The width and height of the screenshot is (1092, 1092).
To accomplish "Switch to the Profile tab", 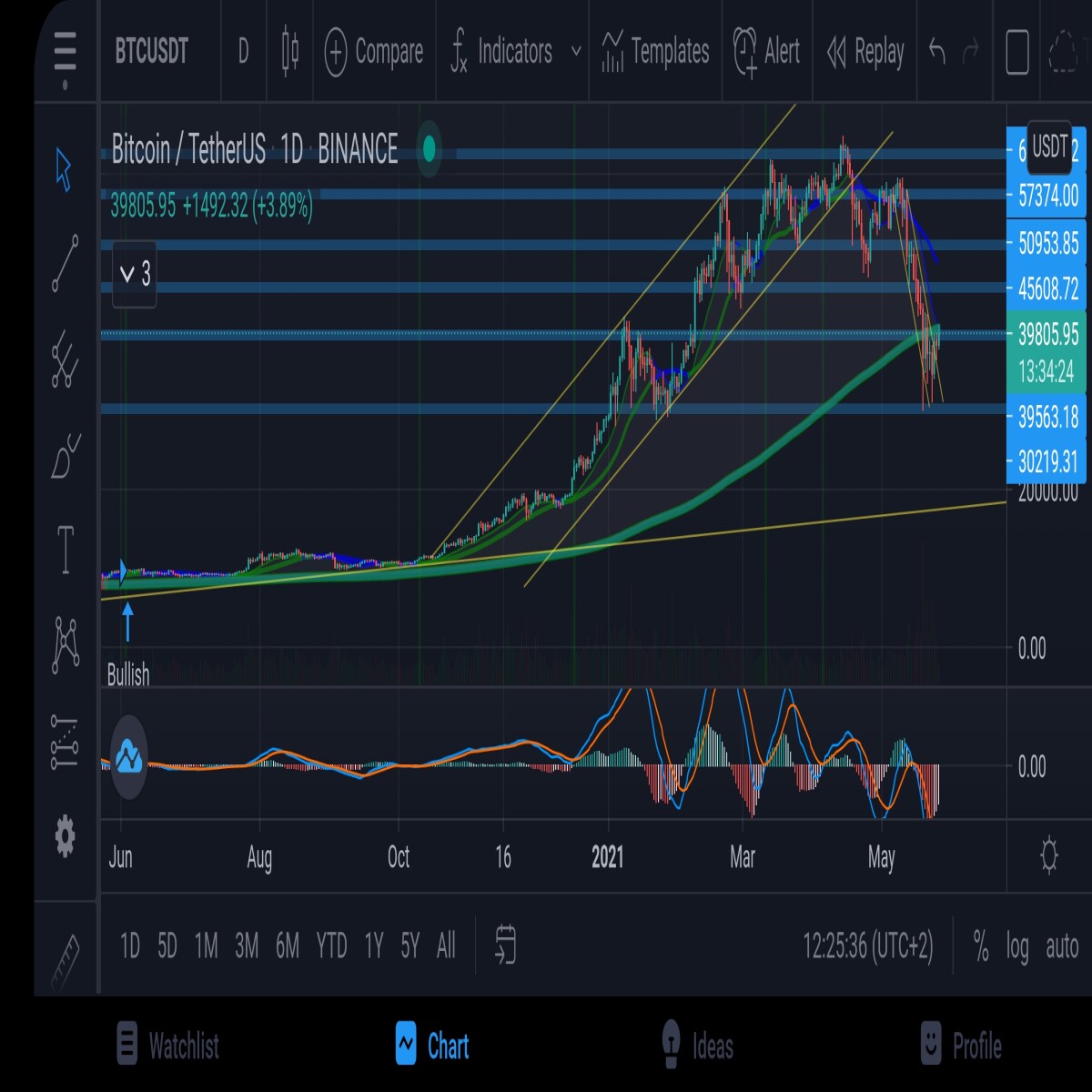I will (961, 1045).
